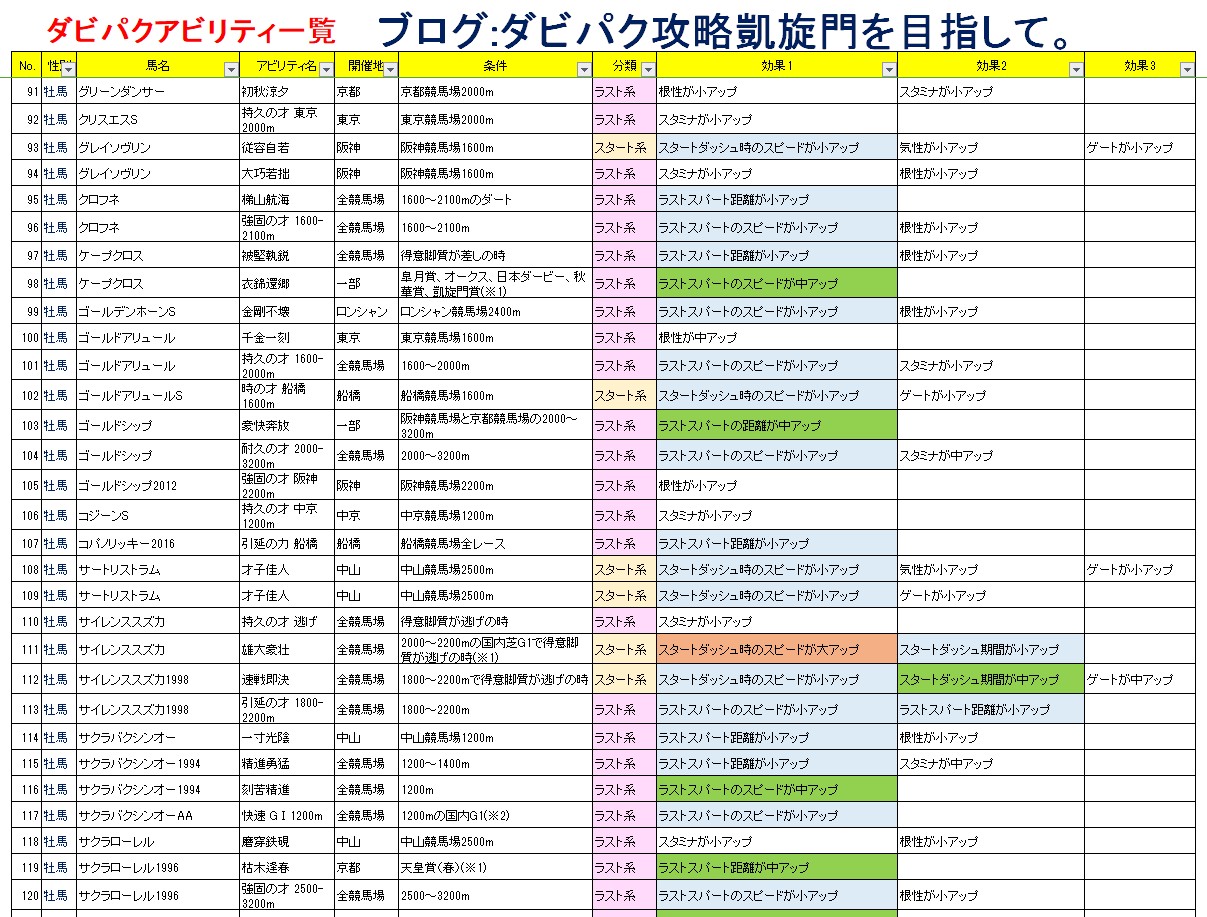Viewport: 1207px width, 917px height.
Task: Select the 天皇賞(春)(※1) condition cell
Action: click(495, 867)
